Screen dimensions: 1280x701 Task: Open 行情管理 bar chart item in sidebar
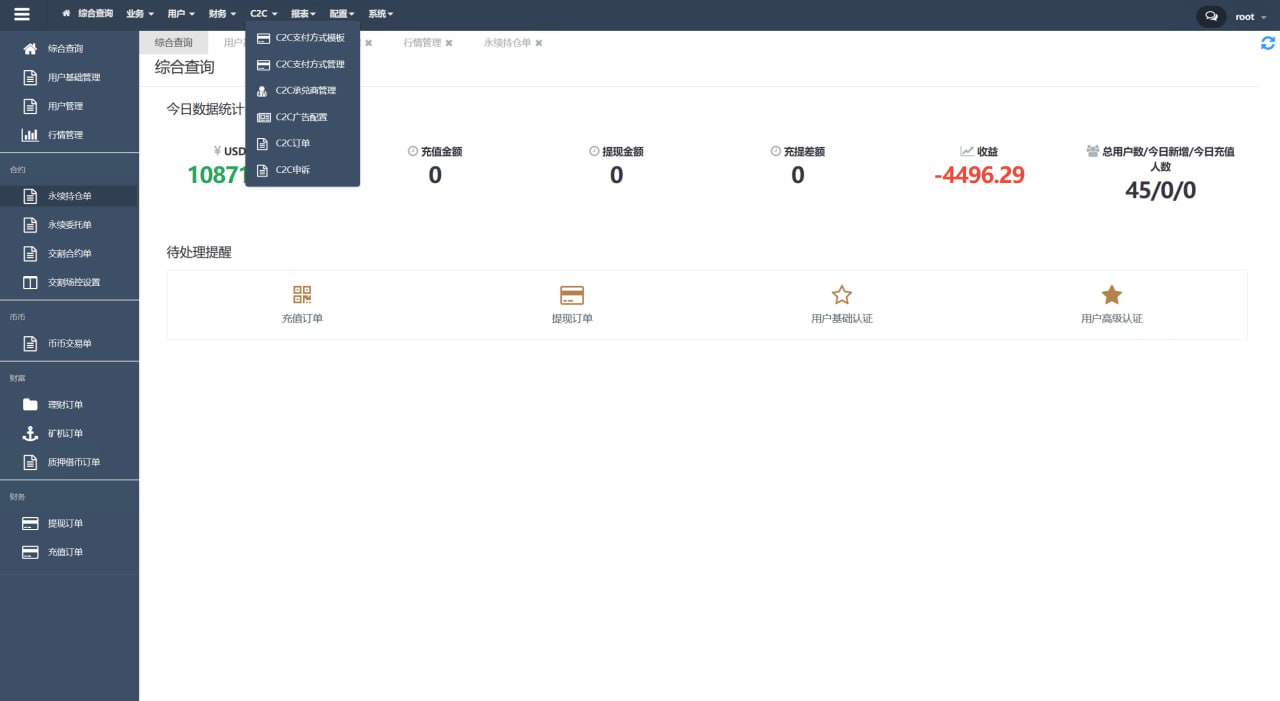pos(65,135)
